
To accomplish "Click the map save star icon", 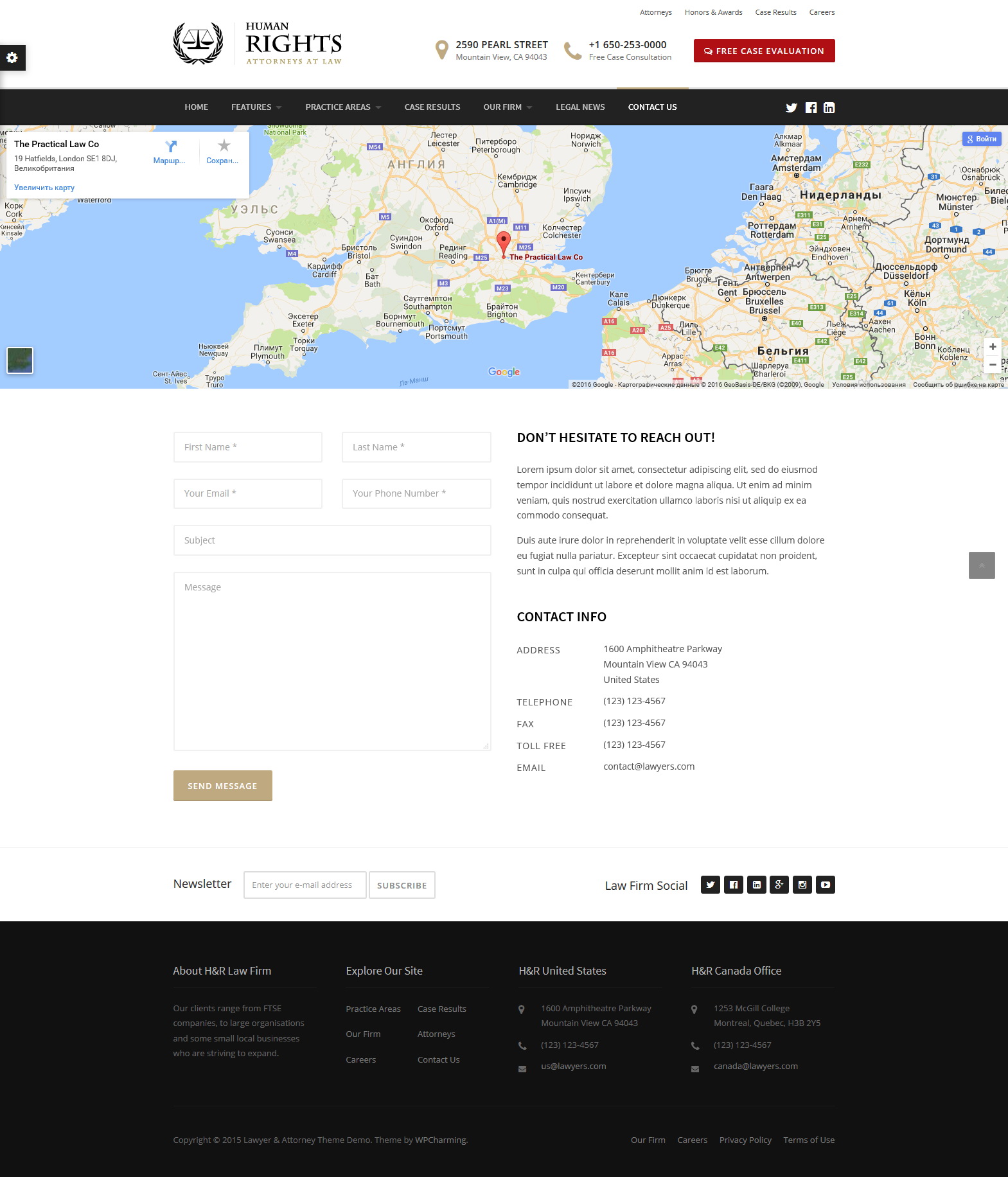I will click(224, 146).
